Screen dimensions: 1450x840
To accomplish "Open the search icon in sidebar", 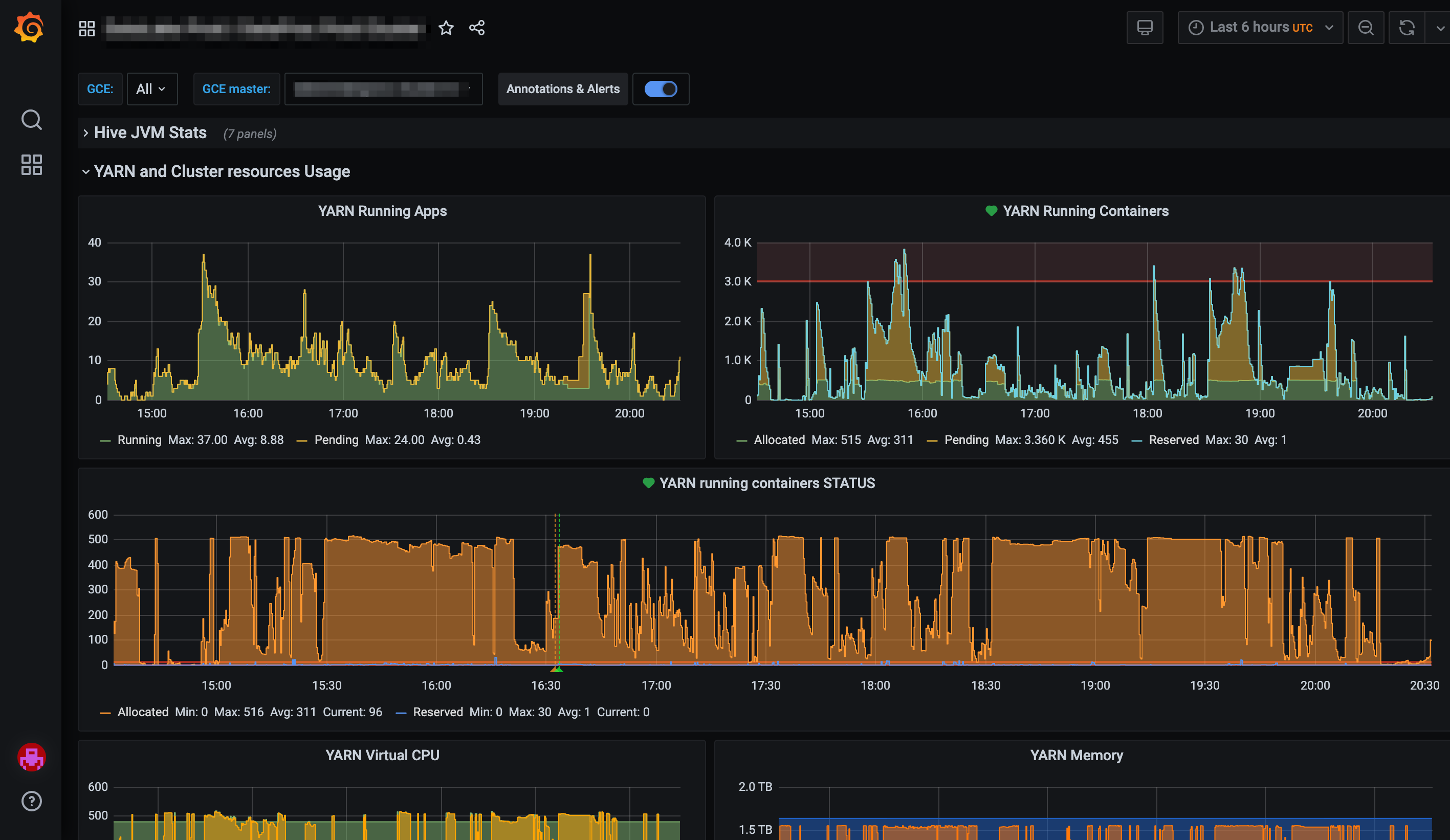I will point(31,120).
